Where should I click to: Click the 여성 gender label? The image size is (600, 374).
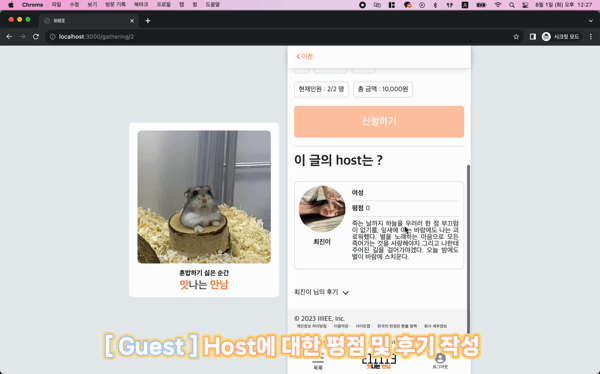[x=357, y=193]
